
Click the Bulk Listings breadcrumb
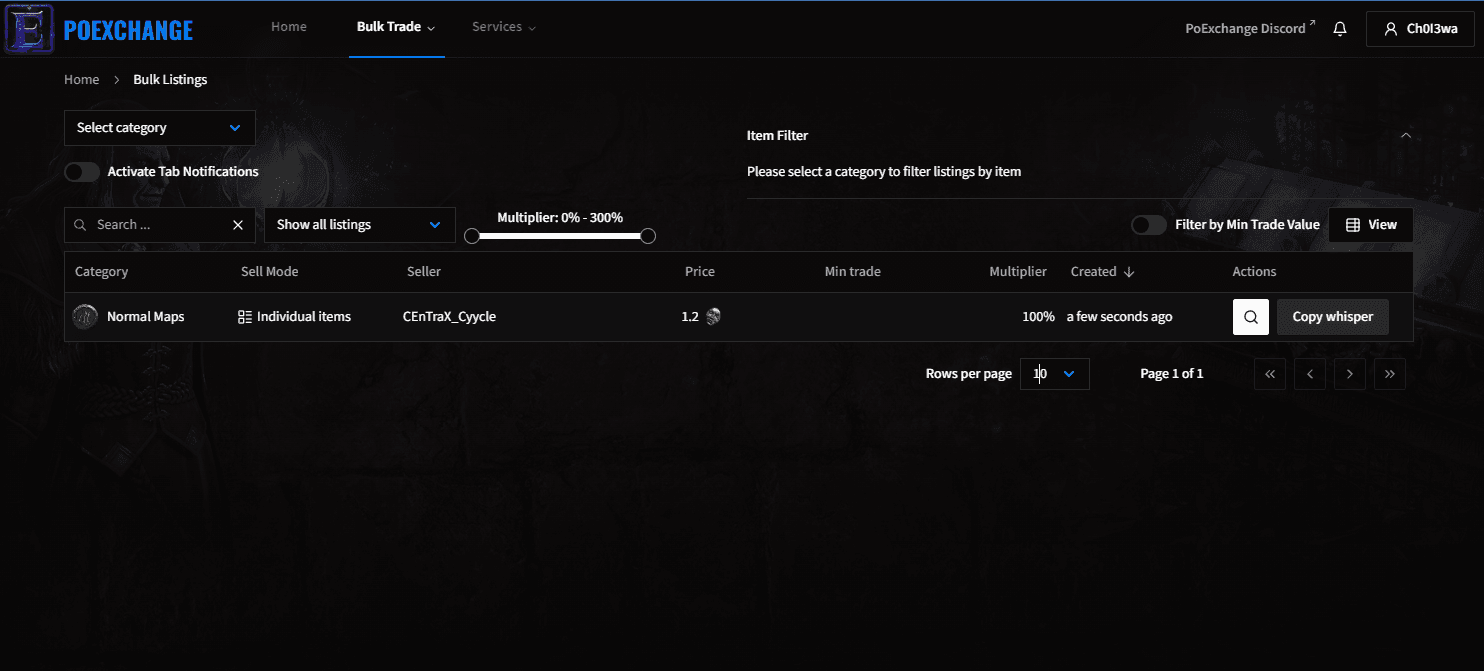tap(170, 80)
